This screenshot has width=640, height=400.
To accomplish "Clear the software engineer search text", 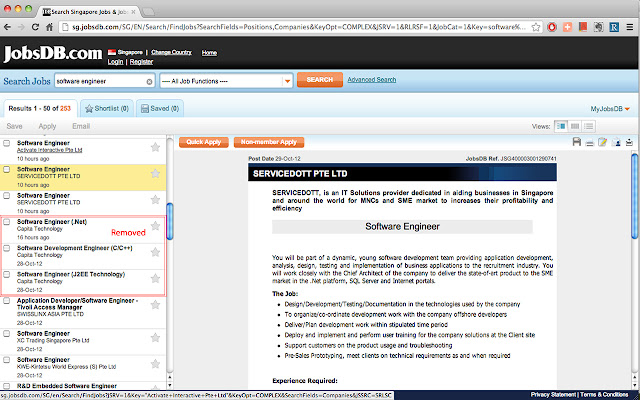I will [x=149, y=82].
